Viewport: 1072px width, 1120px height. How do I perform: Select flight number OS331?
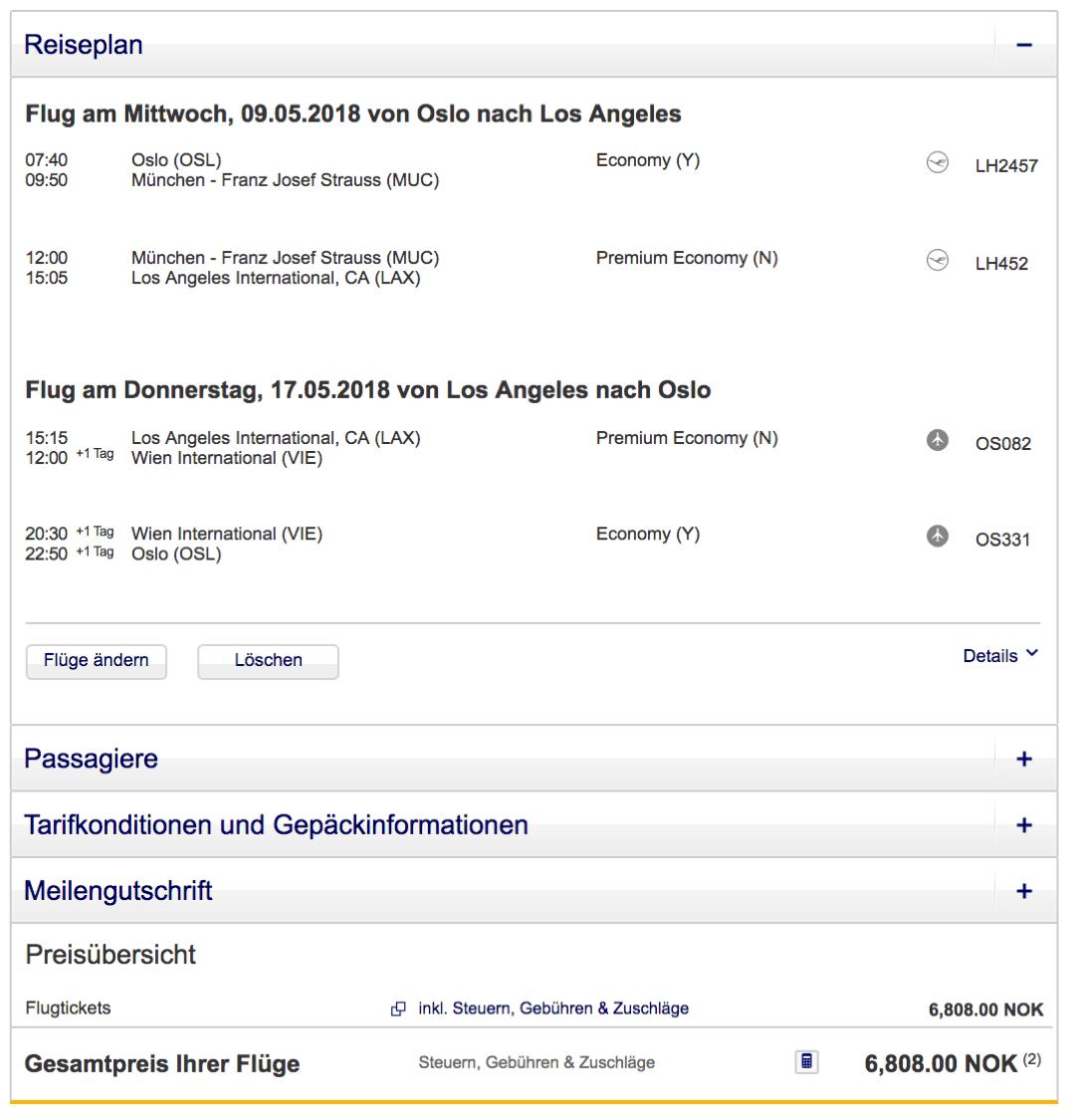coord(1002,540)
